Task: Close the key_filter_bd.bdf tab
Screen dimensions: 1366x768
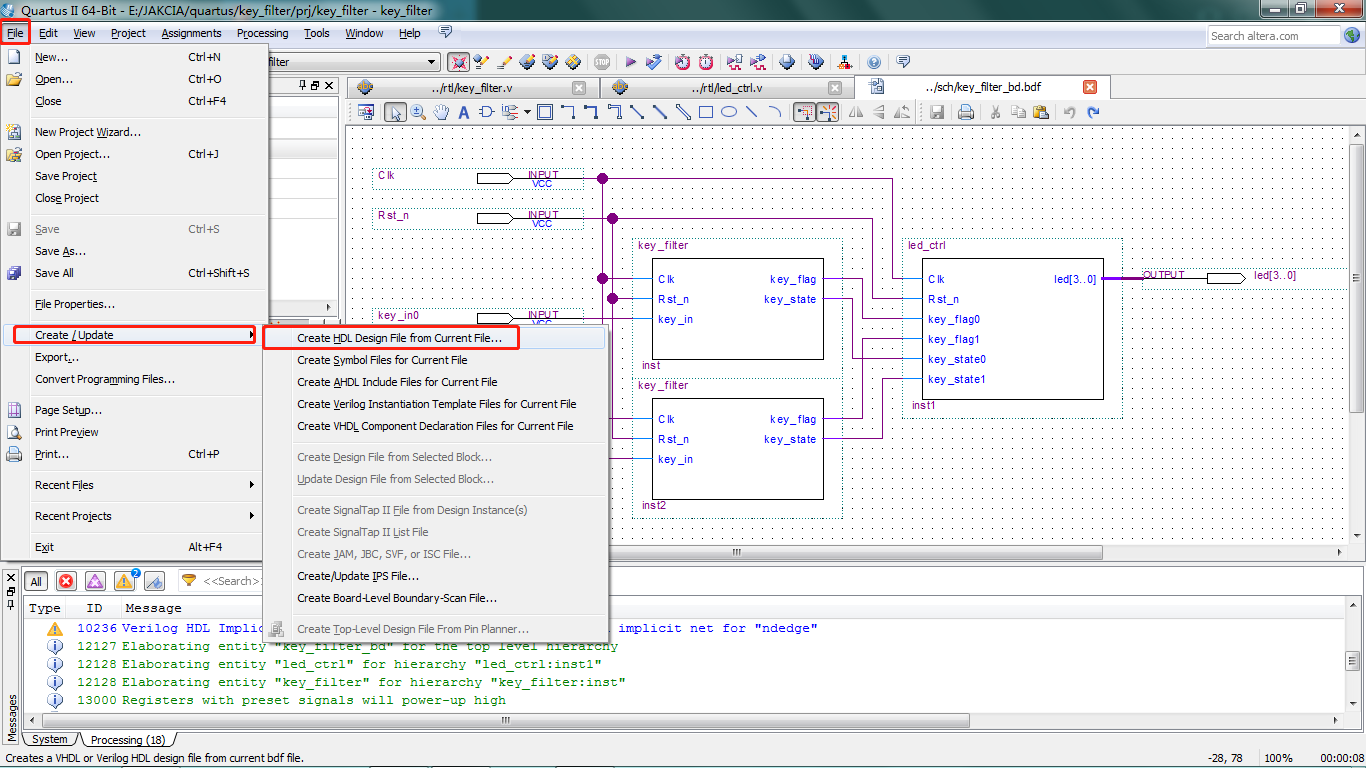Action: pos(1090,87)
